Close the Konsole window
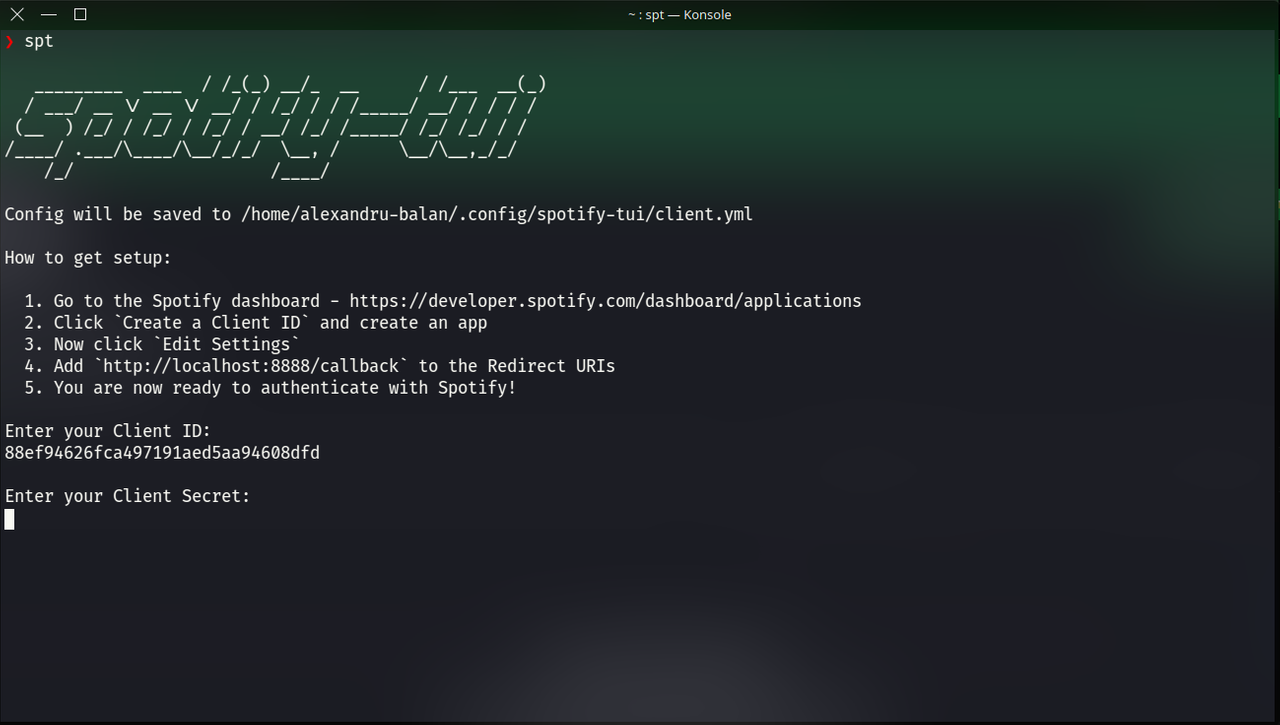 click(17, 14)
